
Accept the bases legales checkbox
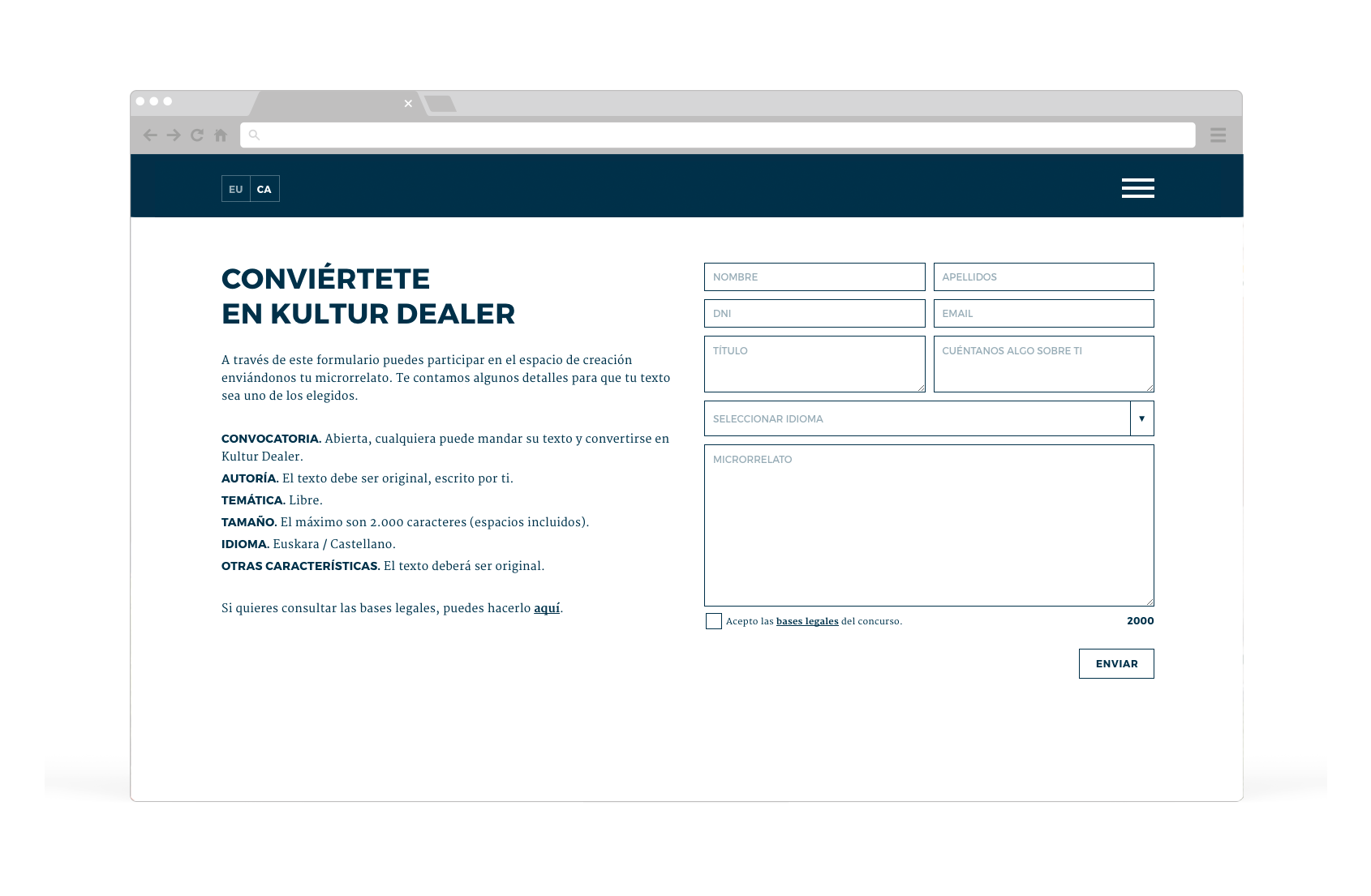714,621
